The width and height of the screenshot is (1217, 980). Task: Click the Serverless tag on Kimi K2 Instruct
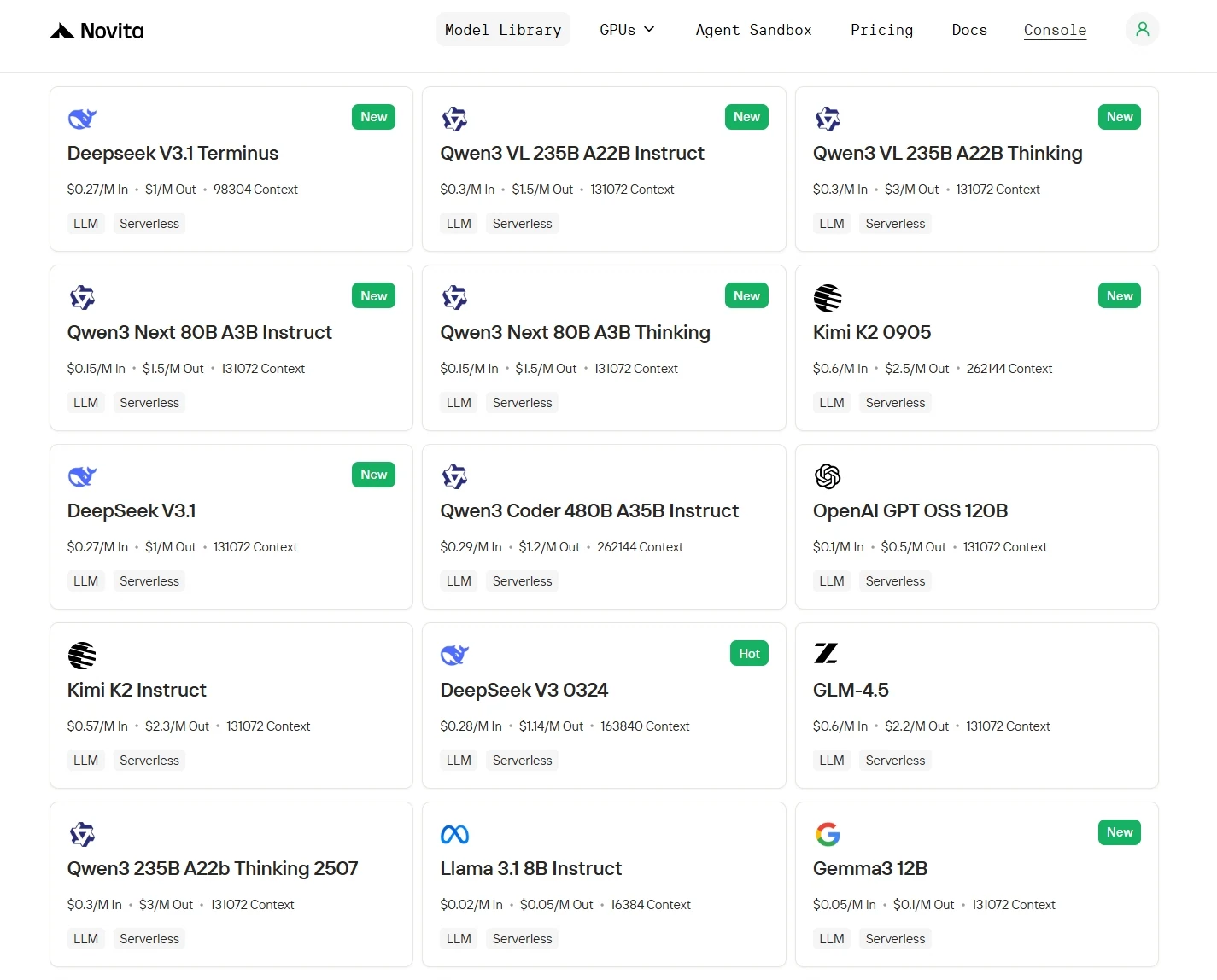[149, 761]
